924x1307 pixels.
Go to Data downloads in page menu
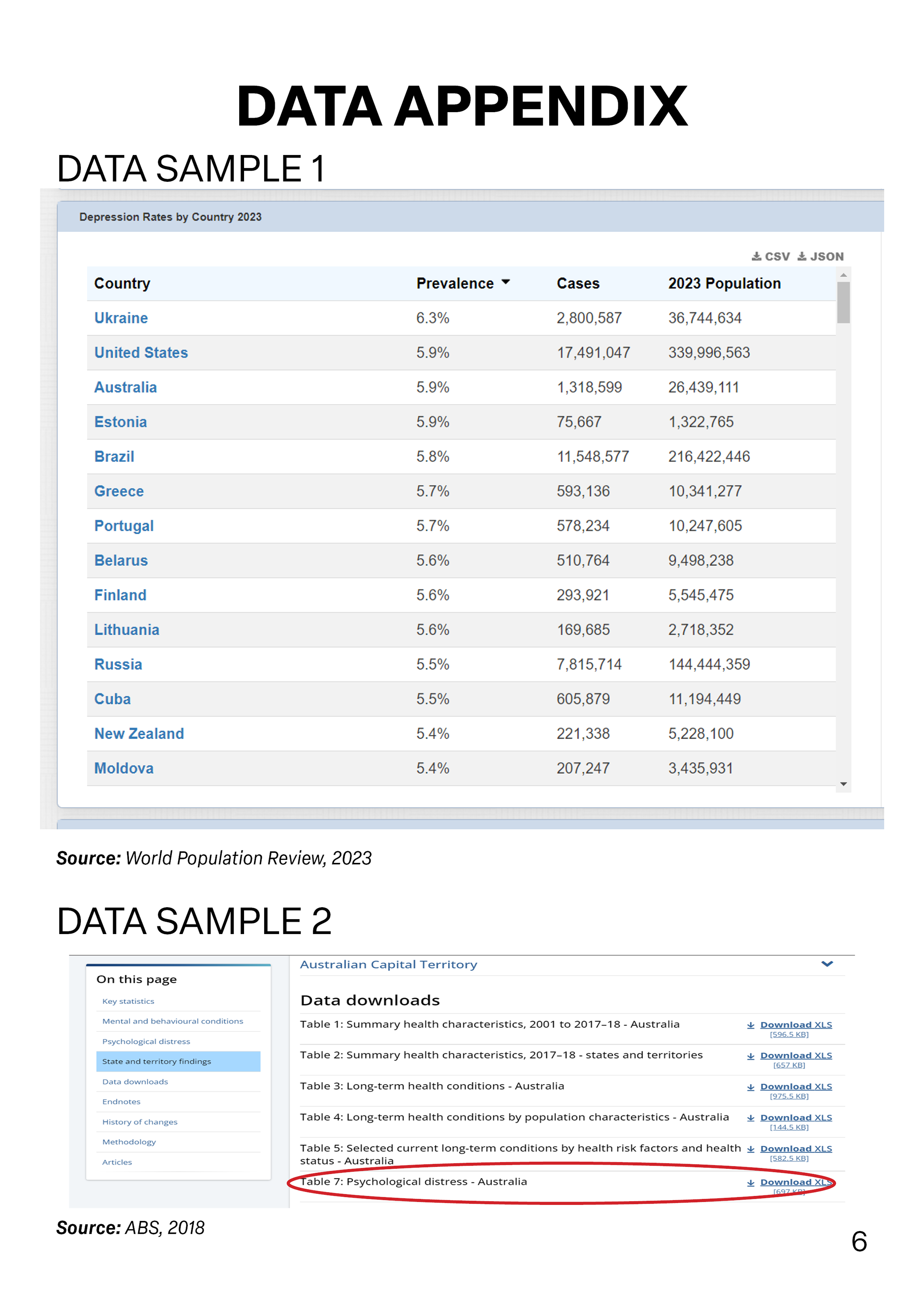tap(135, 1082)
